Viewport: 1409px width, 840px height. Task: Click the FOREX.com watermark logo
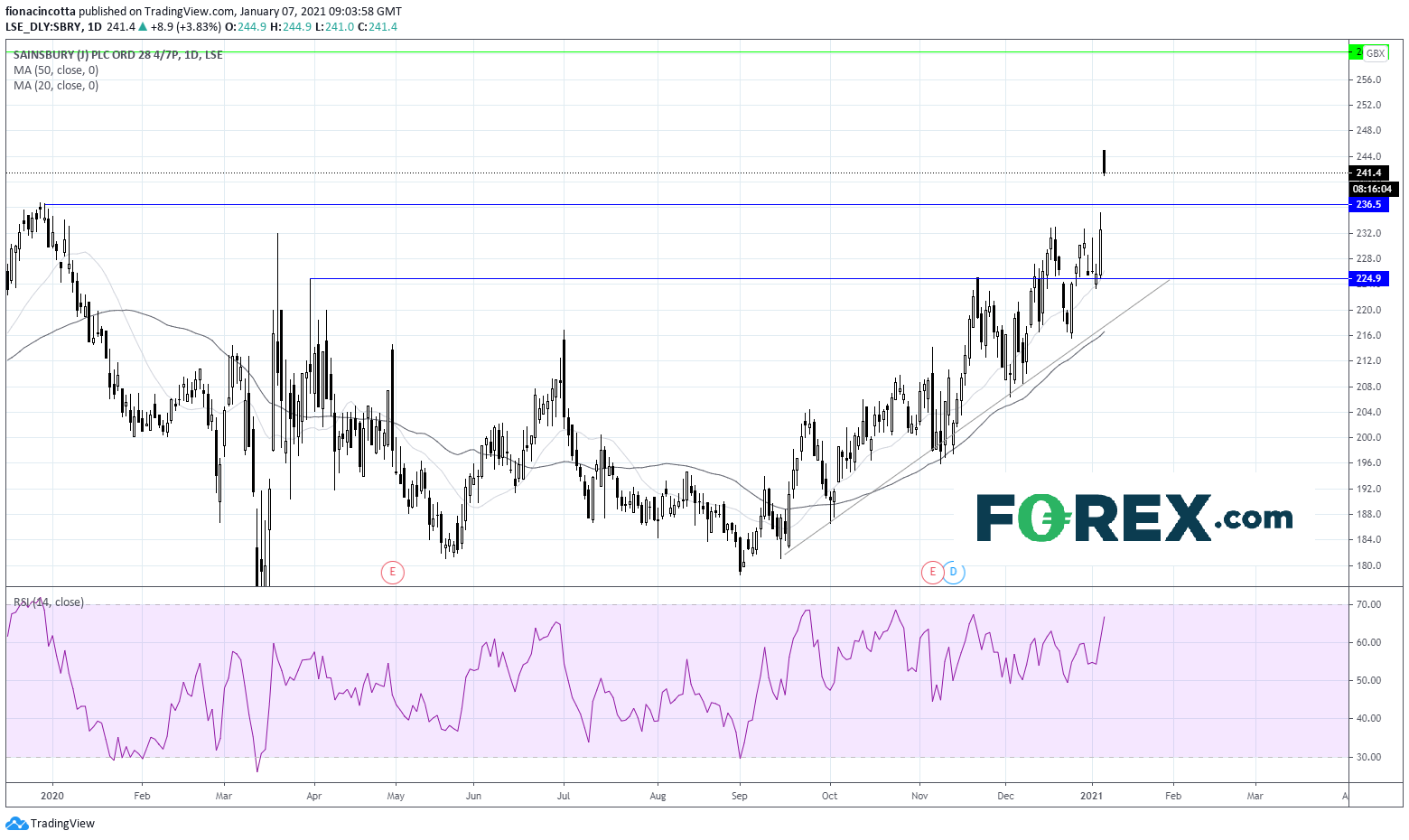pos(1134,518)
